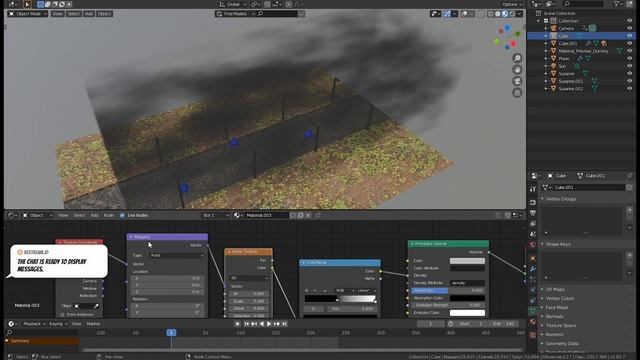
Task: Open the Scene properties tab
Action: pyautogui.click(x=533, y=234)
